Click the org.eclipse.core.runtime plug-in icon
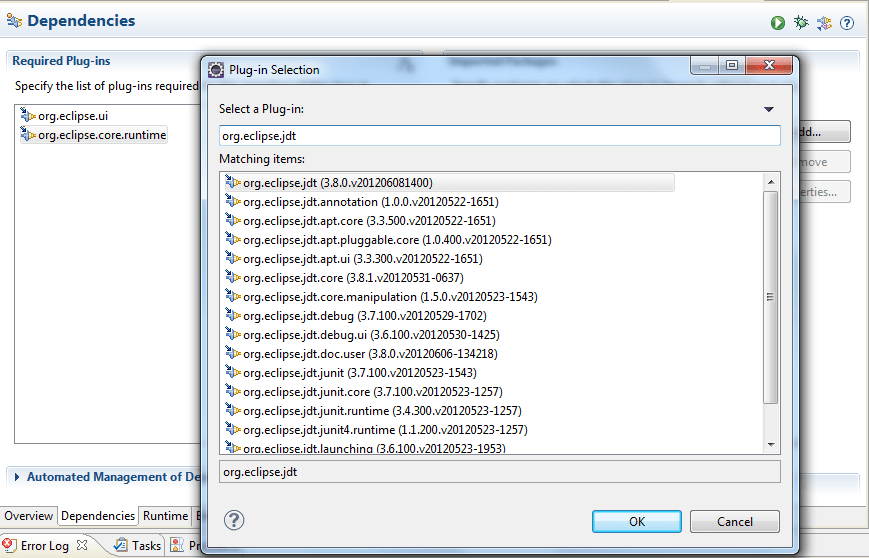Viewport: 869px width, 558px height. [x=28, y=134]
